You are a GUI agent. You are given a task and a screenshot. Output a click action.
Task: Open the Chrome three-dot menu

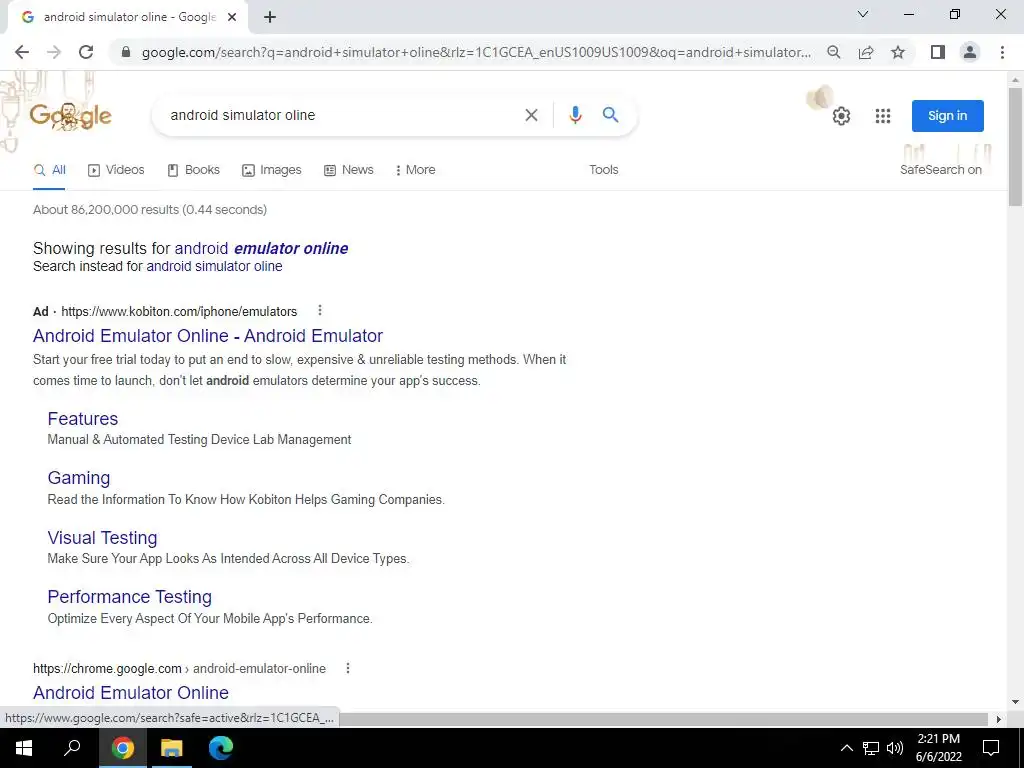(1002, 52)
